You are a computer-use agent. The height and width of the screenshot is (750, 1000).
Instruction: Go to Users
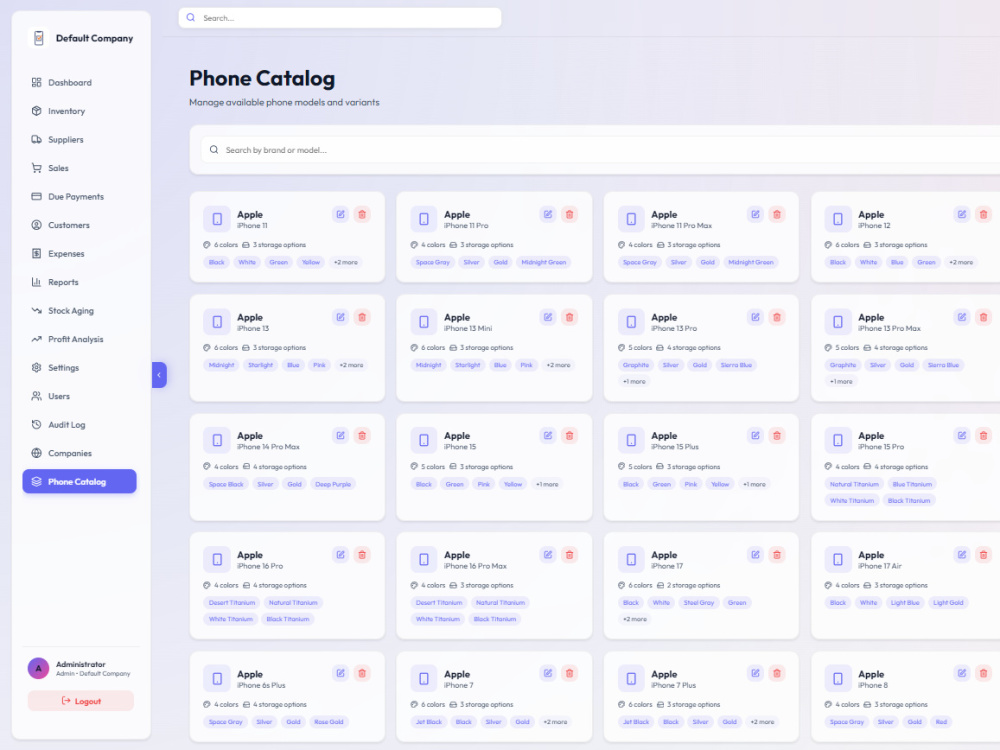coord(80,396)
